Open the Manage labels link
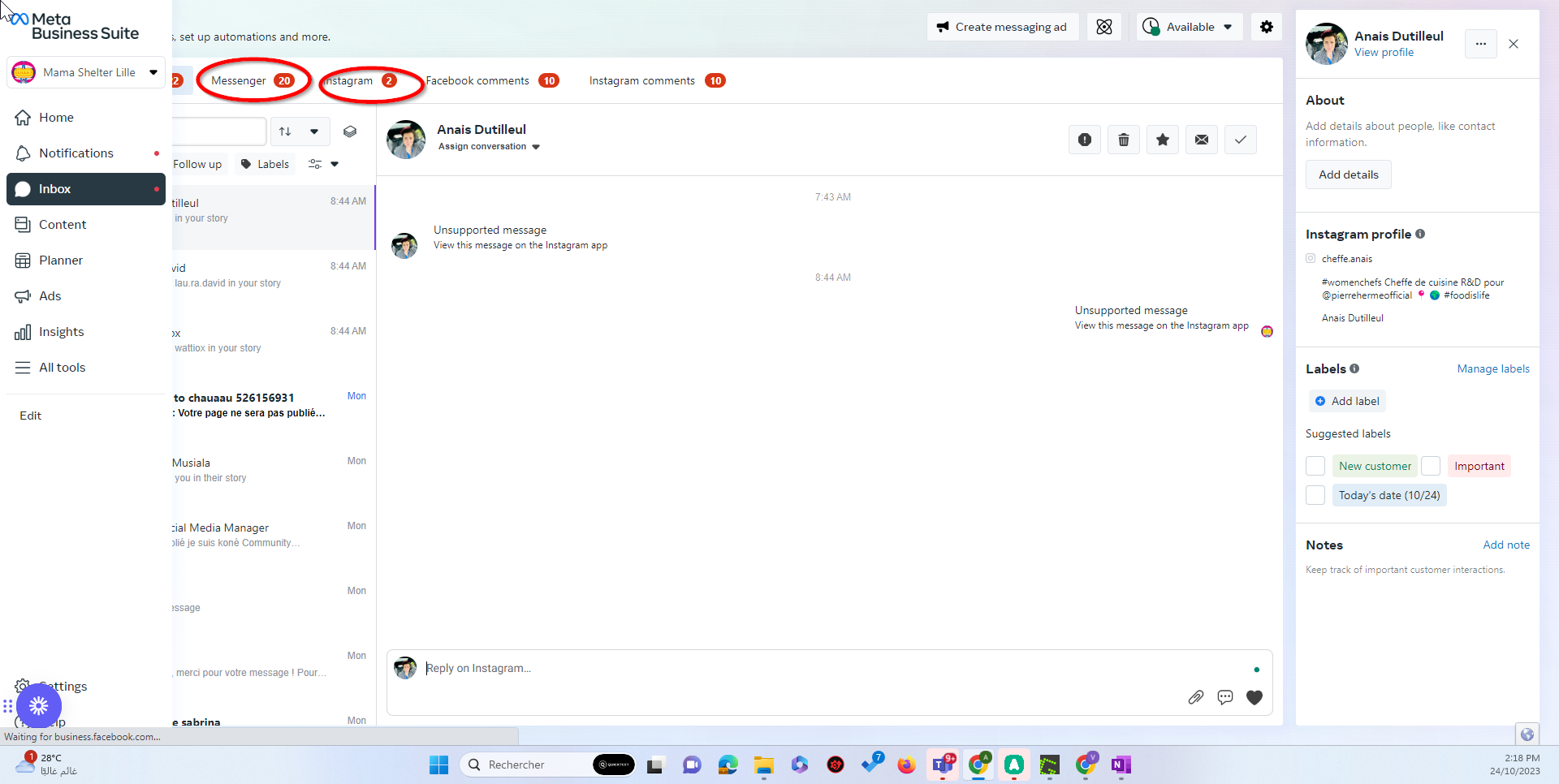Screen dimensions: 1559x784 click(x=1492, y=368)
